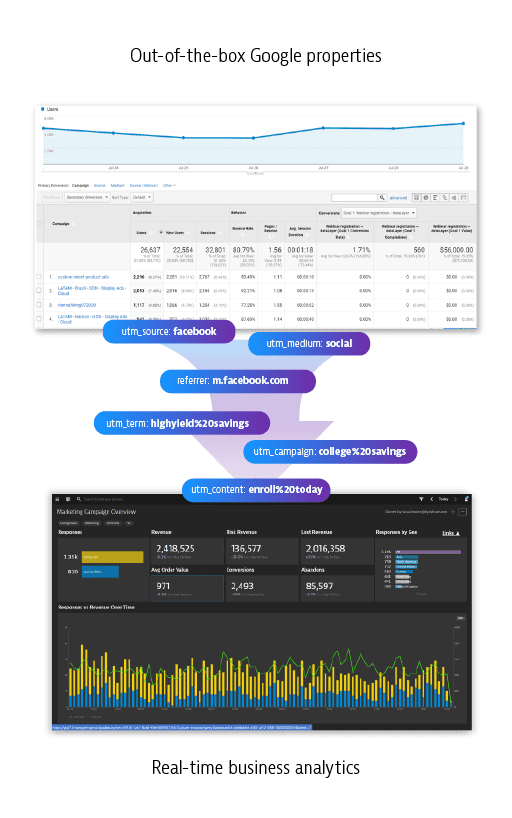Open chat icon beside Dynatrace menu
The image size is (512, 818).
tap(68, 499)
